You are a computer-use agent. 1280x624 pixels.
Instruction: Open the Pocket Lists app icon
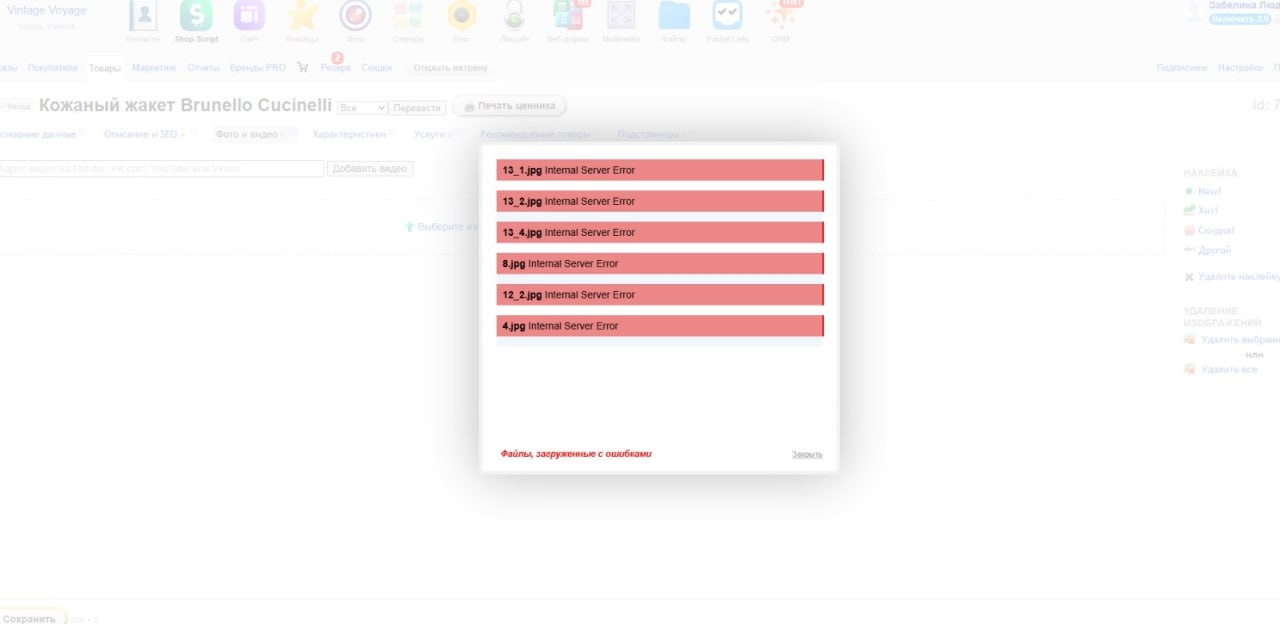click(x=727, y=16)
